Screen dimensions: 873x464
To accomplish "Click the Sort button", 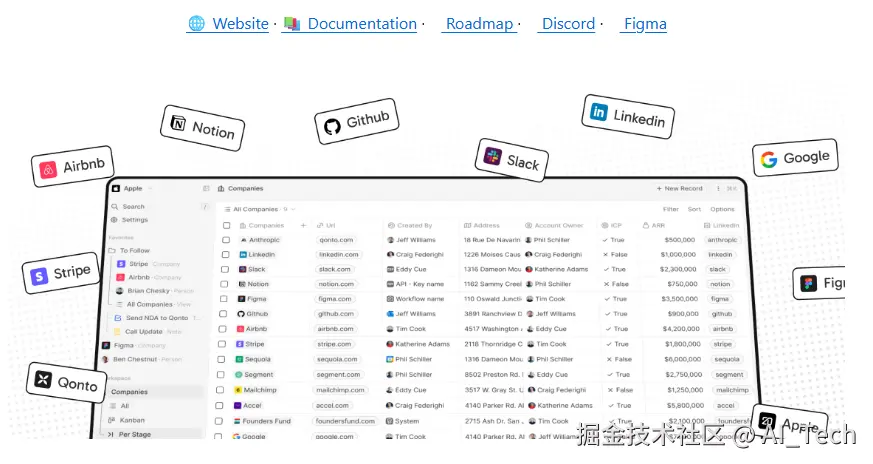I will (694, 209).
